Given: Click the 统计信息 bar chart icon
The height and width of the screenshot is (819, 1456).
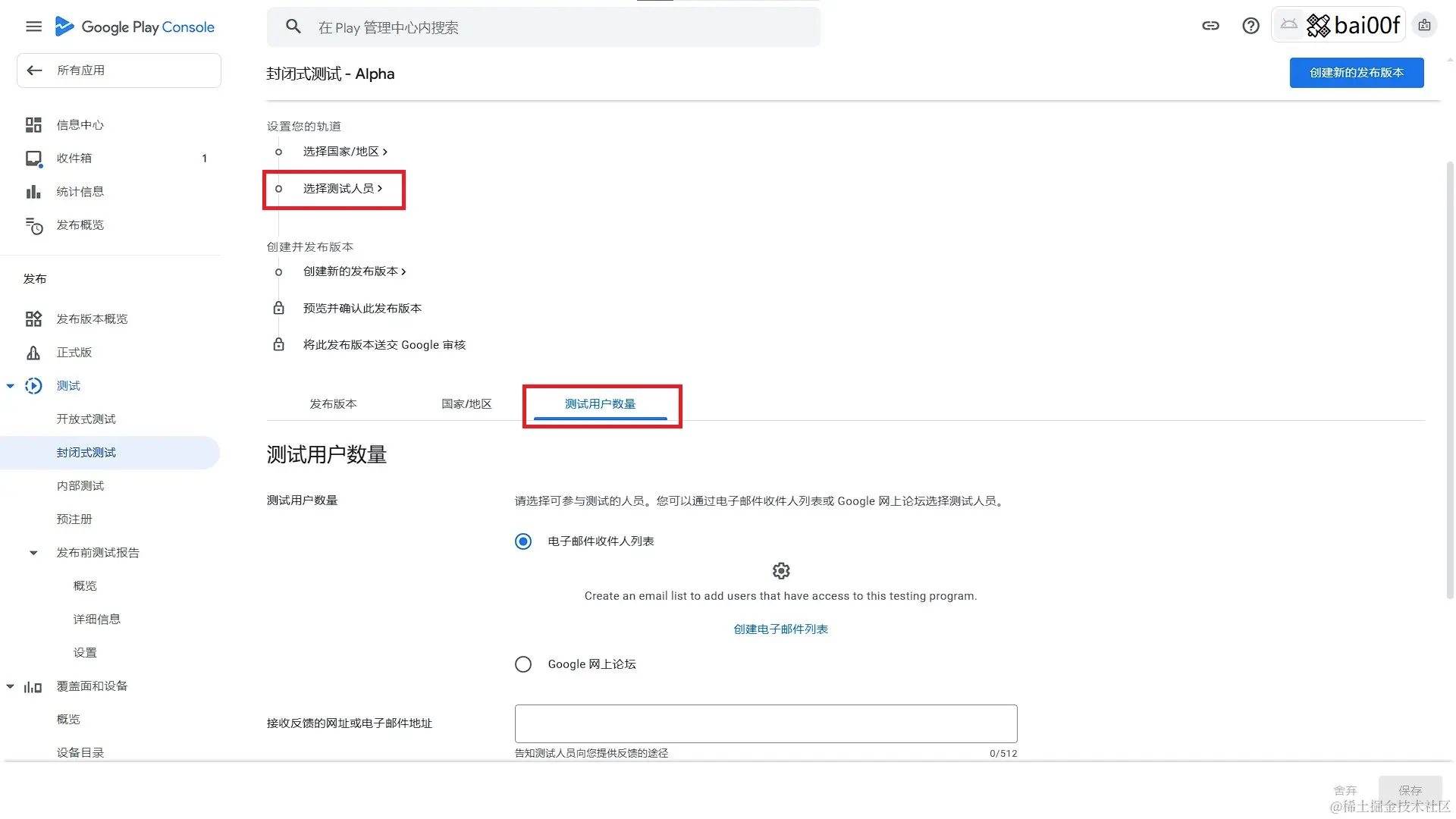Looking at the screenshot, I should [33, 192].
